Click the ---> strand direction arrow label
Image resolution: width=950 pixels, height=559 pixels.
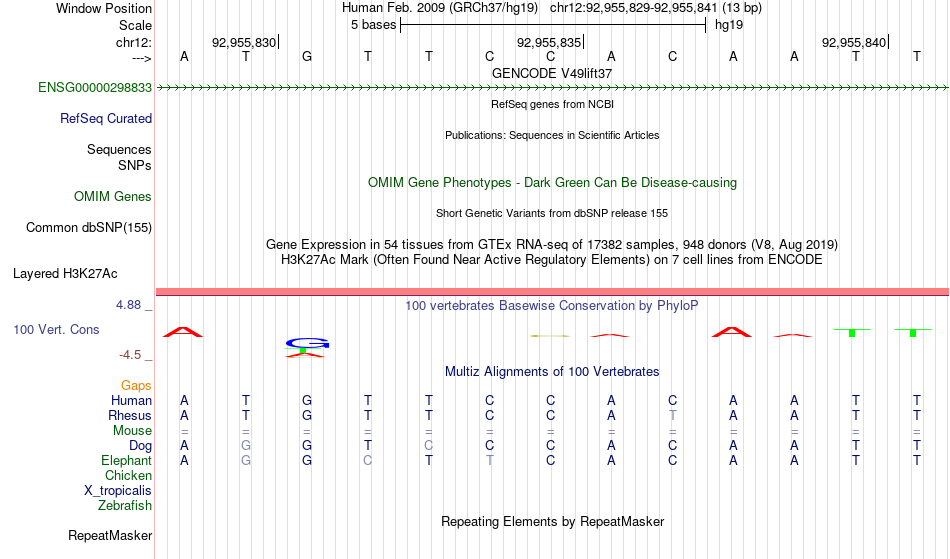(141, 58)
